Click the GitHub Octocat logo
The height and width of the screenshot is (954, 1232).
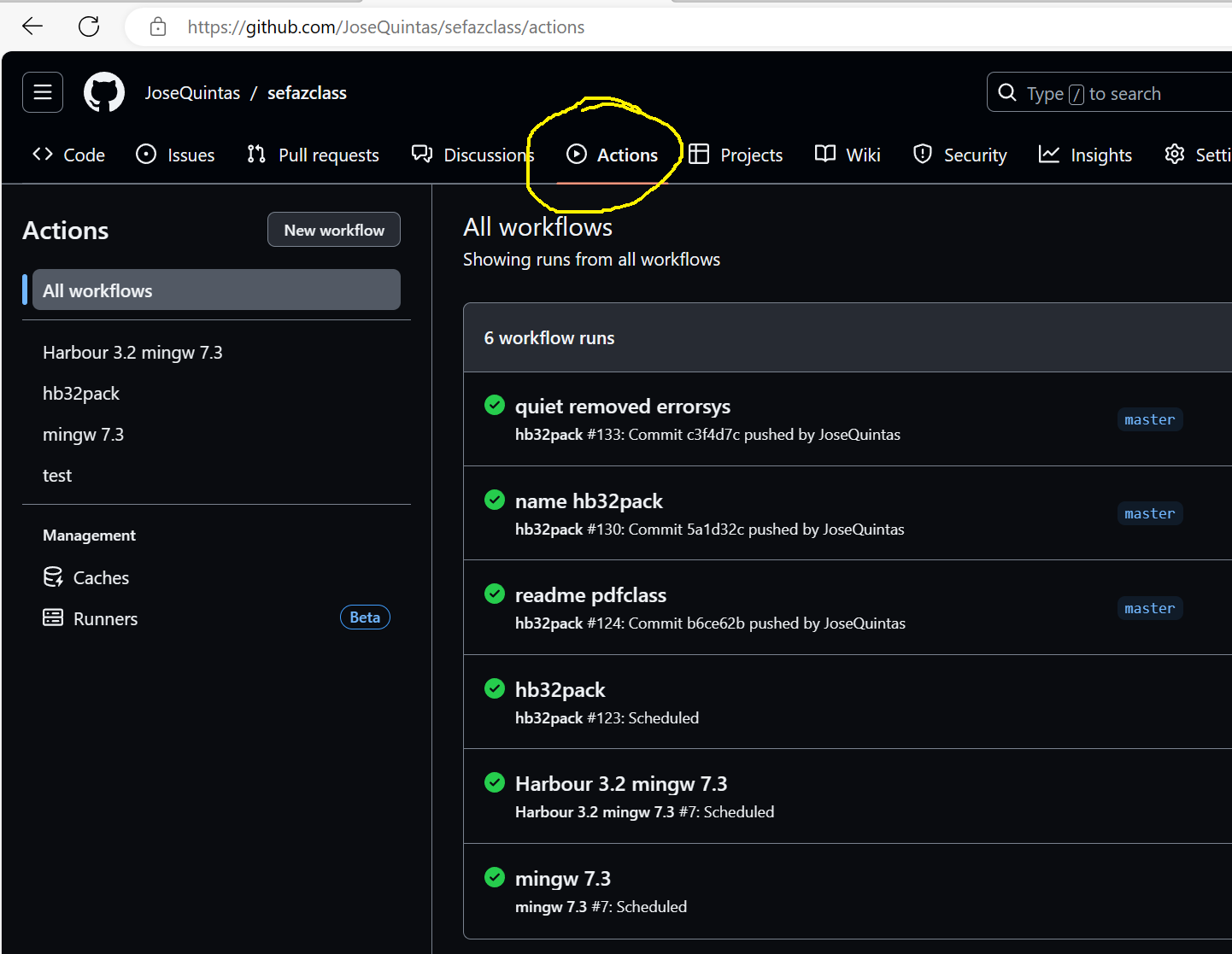pyautogui.click(x=104, y=92)
